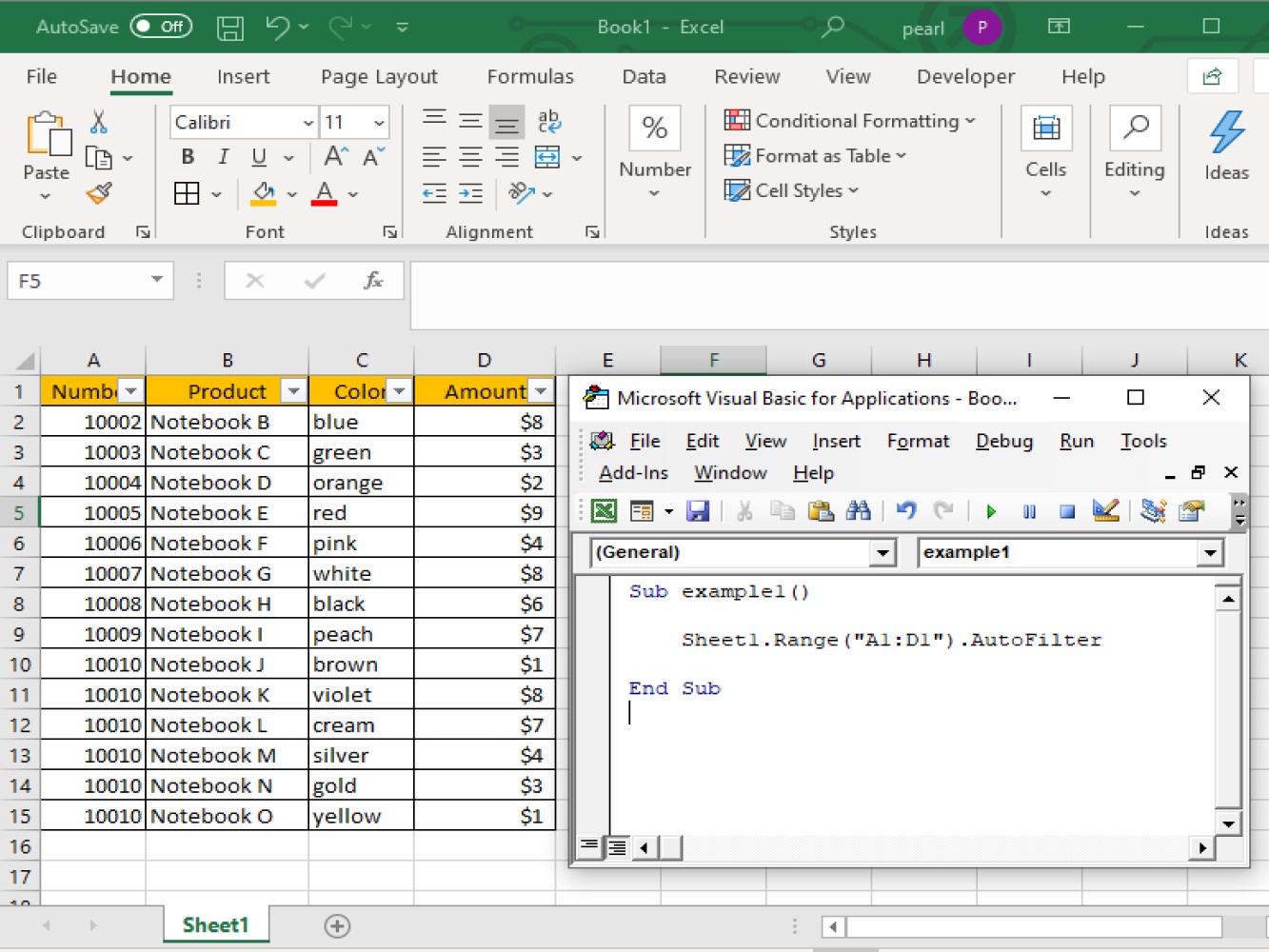The width and height of the screenshot is (1269, 952).
Task: Click the Paste clipboard icon in VBA toolbar
Action: (820, 511)
